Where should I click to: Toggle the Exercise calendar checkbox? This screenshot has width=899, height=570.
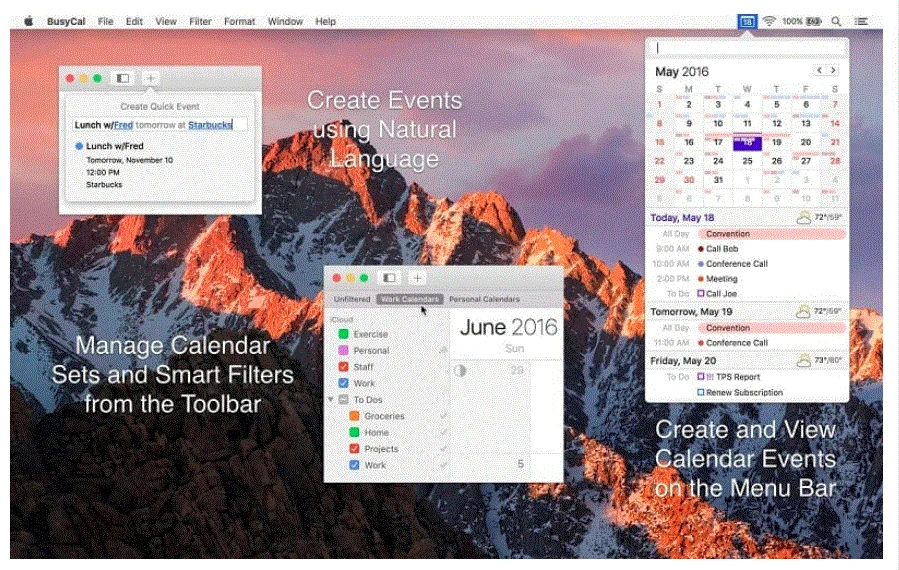point(343,334)
